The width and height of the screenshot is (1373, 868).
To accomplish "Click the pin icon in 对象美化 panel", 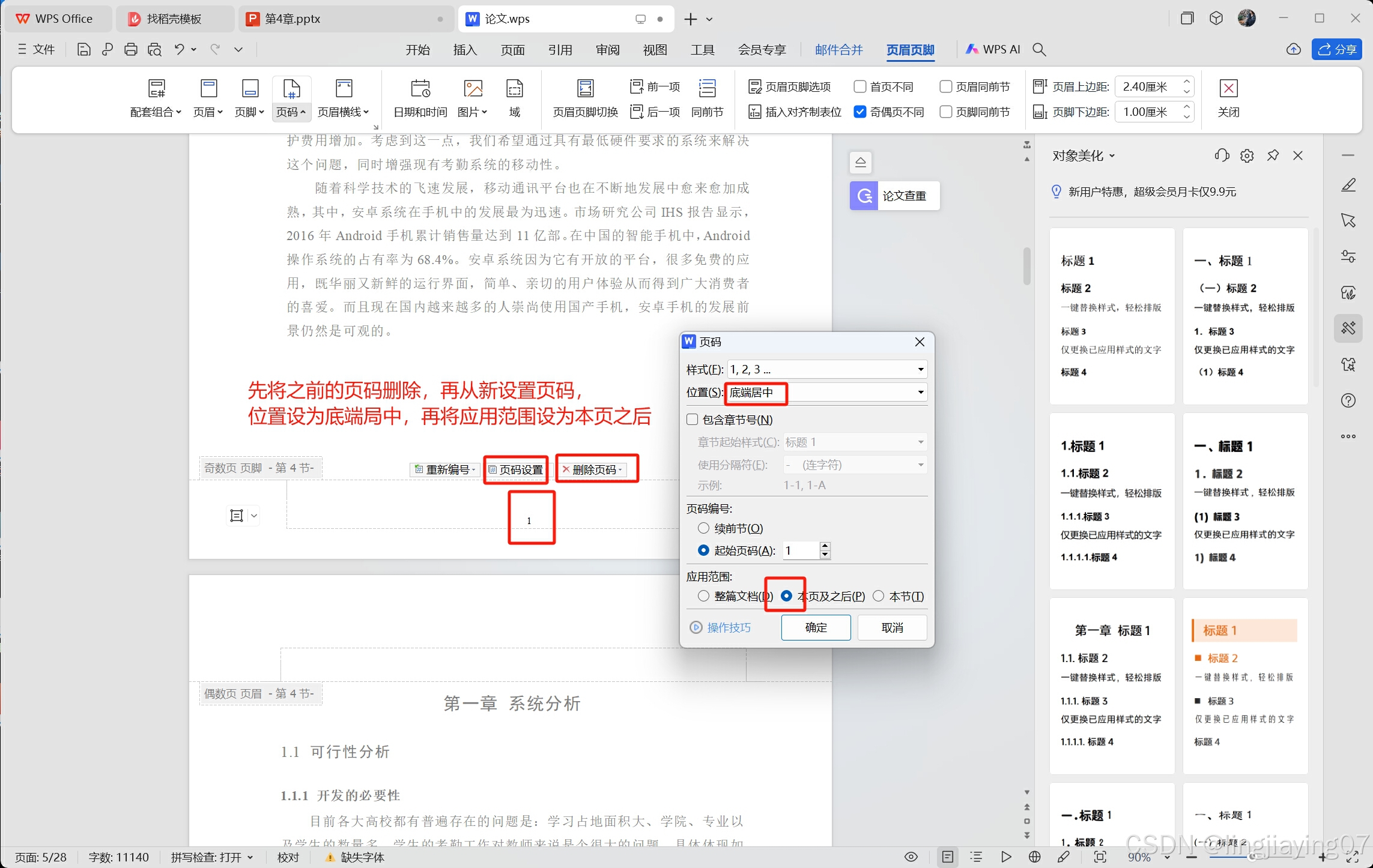I will coord(1272,156).
